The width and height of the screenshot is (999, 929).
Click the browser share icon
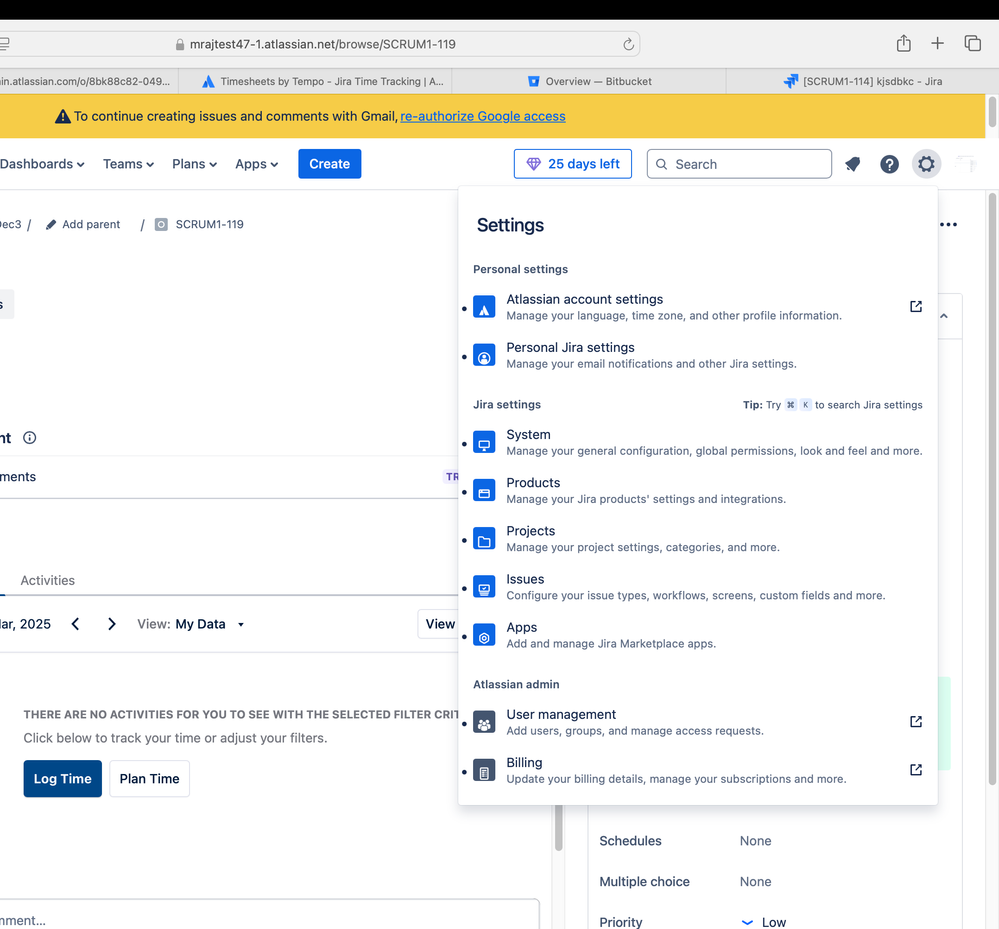(903, 43)
